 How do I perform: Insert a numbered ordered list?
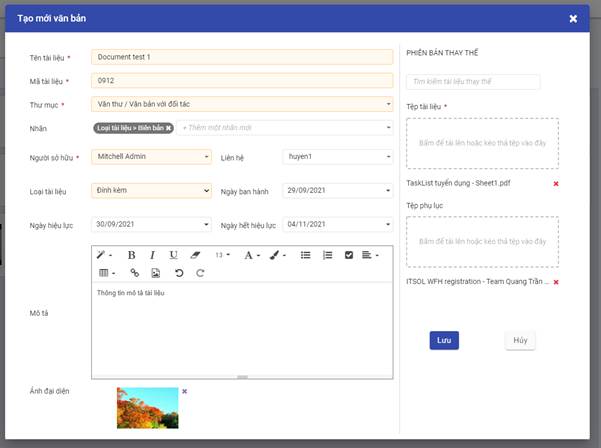(x=327, y=255)
